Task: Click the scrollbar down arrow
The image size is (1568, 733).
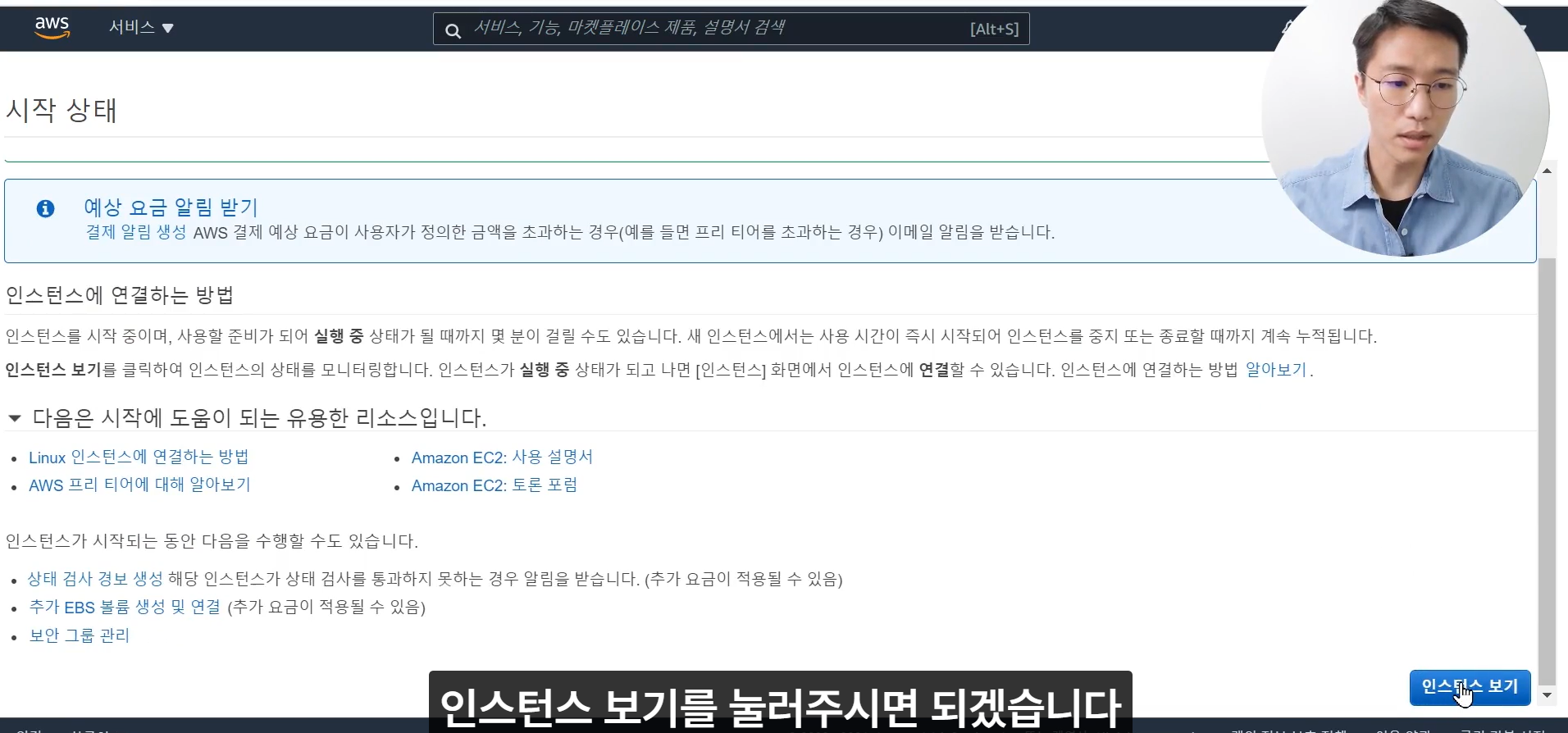Action: click(1547, 695)
